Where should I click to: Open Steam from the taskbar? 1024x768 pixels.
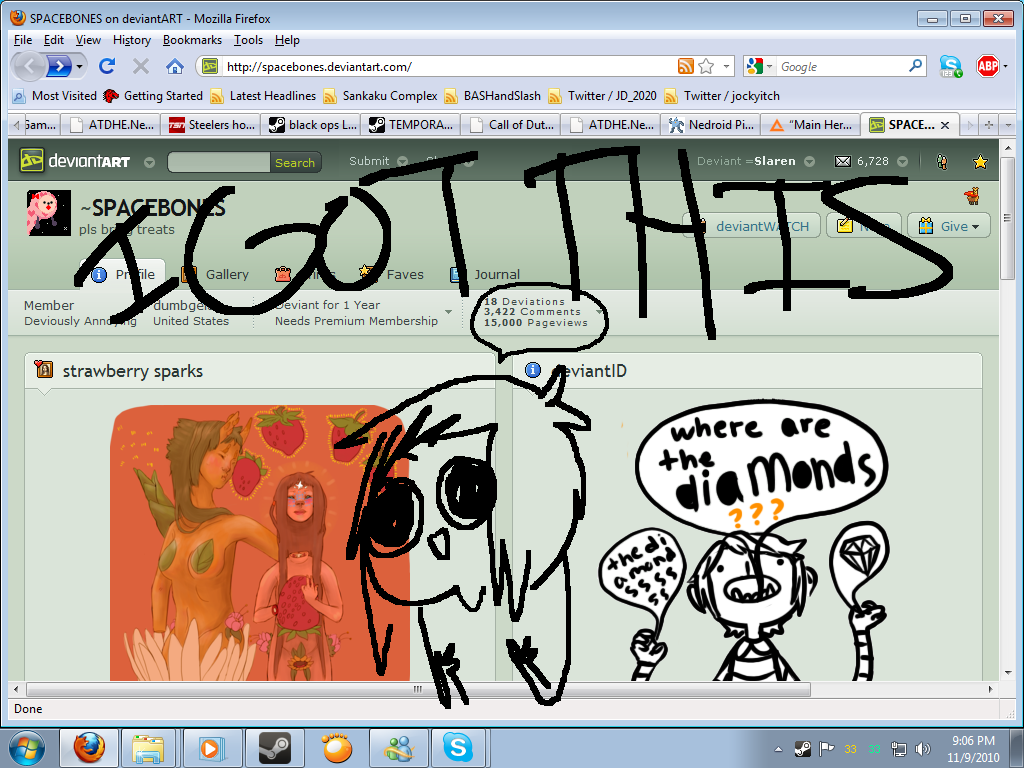coord(274,748)
